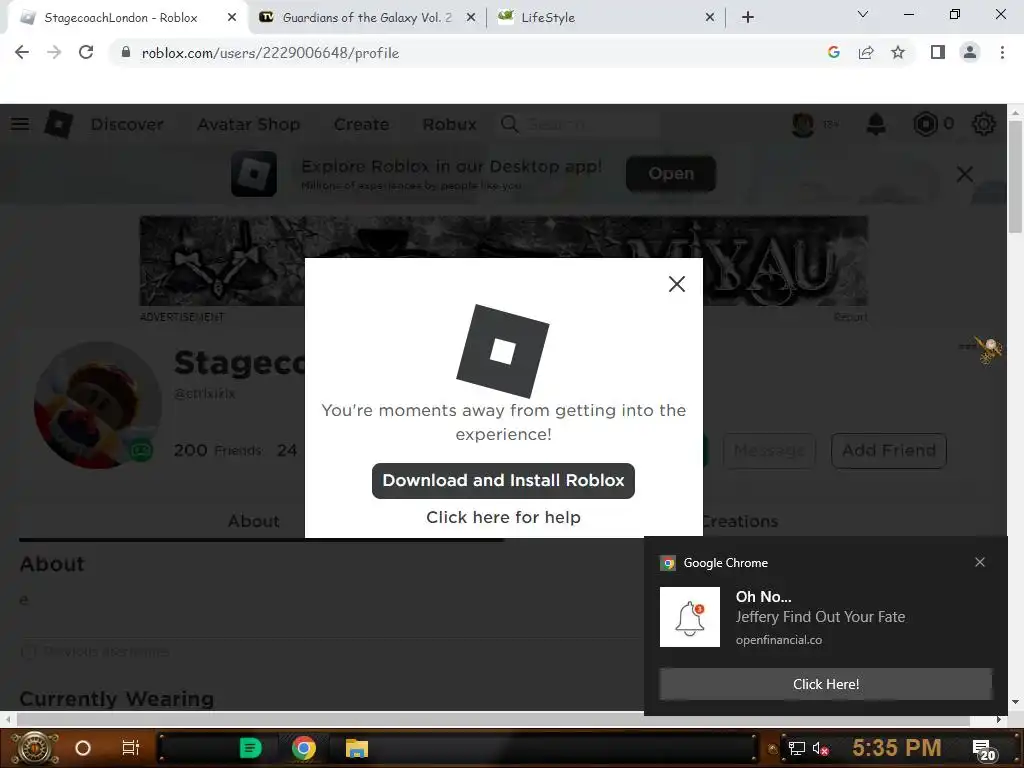1024x768 pixels.
Task: Report the advertisement
Action: 850,317
